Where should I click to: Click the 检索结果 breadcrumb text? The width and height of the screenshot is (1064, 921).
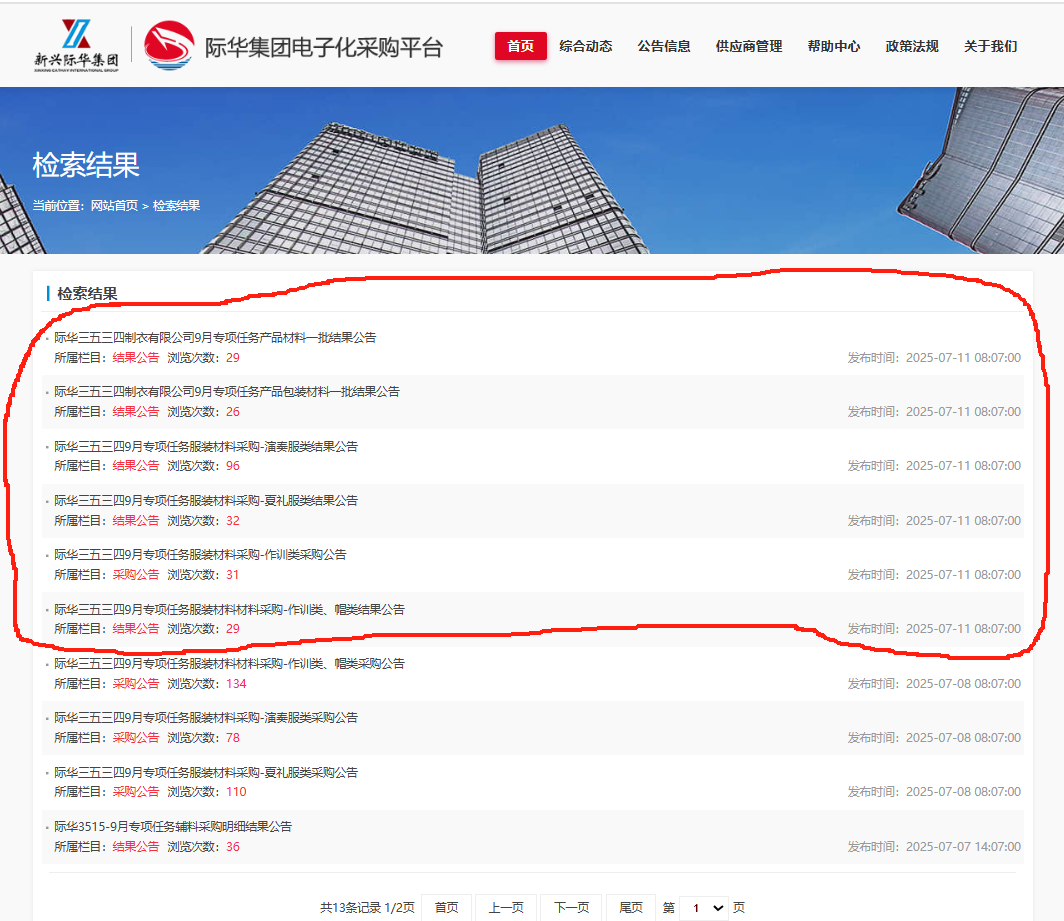point(176,206)
